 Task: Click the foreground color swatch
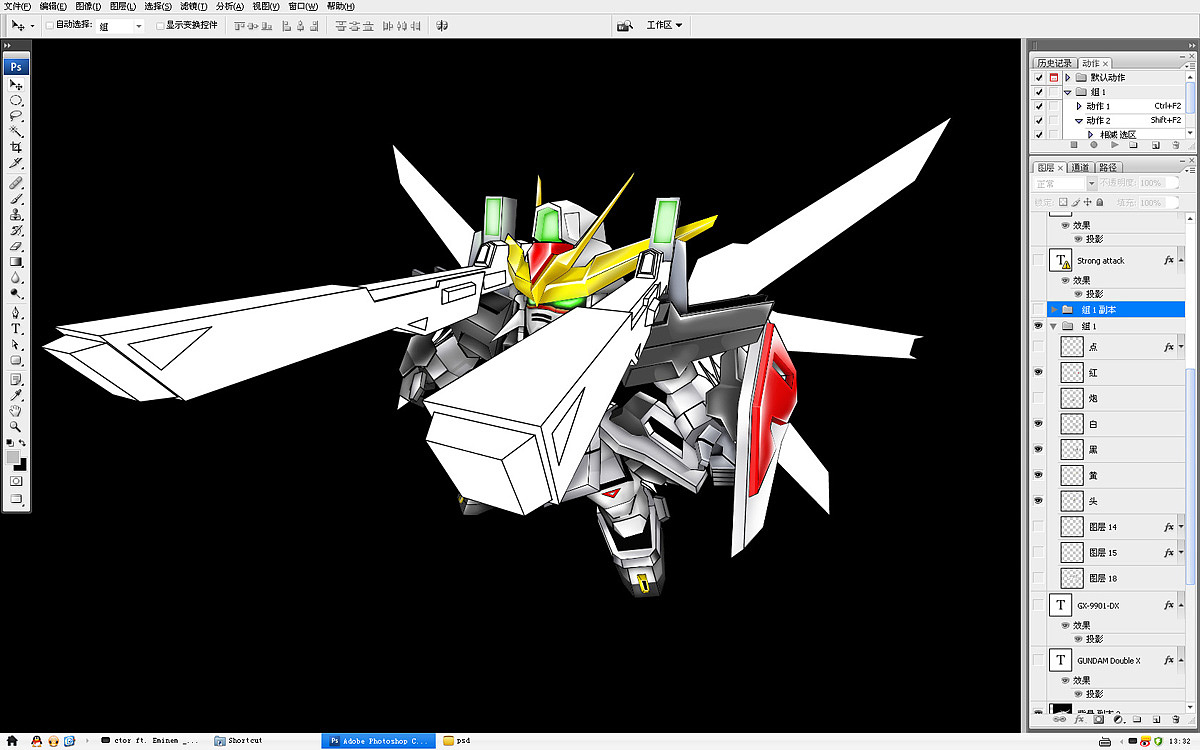coord(12,456)
